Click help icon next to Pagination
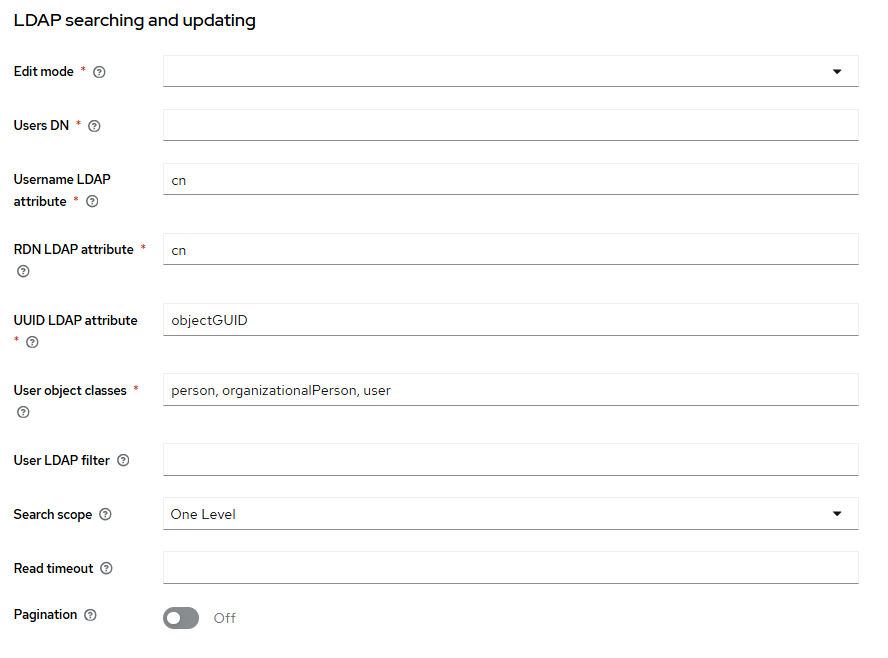 90,615
